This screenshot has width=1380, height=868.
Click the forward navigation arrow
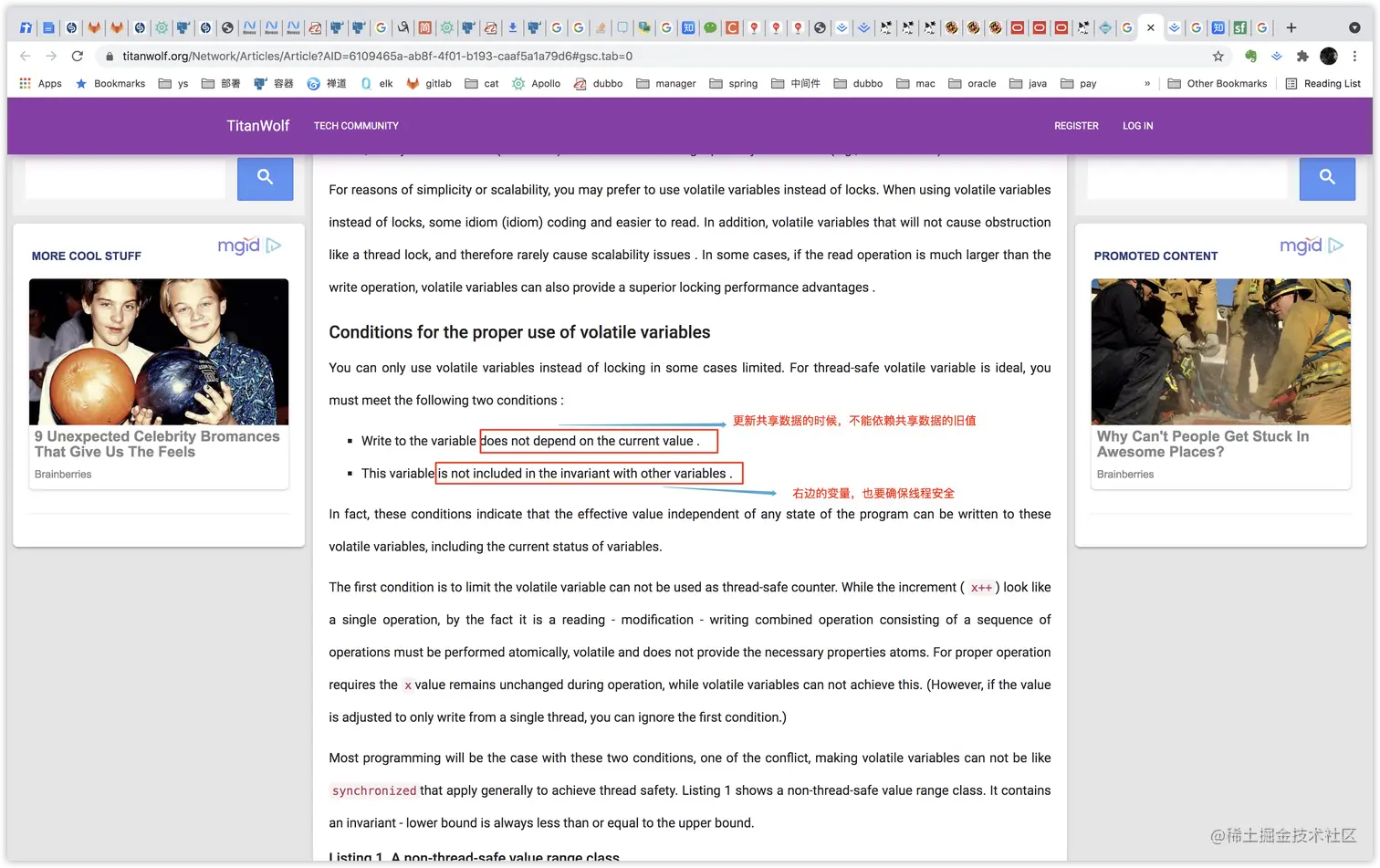(51, 57)
